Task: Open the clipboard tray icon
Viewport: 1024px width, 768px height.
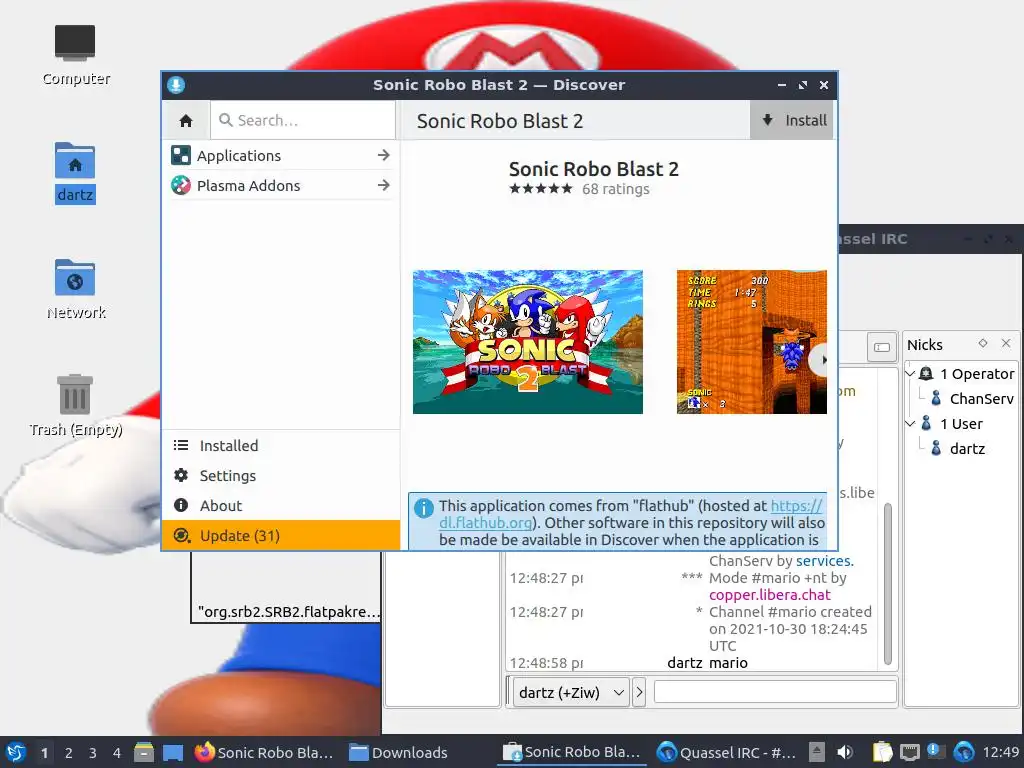Action: [x=882, y=752]
